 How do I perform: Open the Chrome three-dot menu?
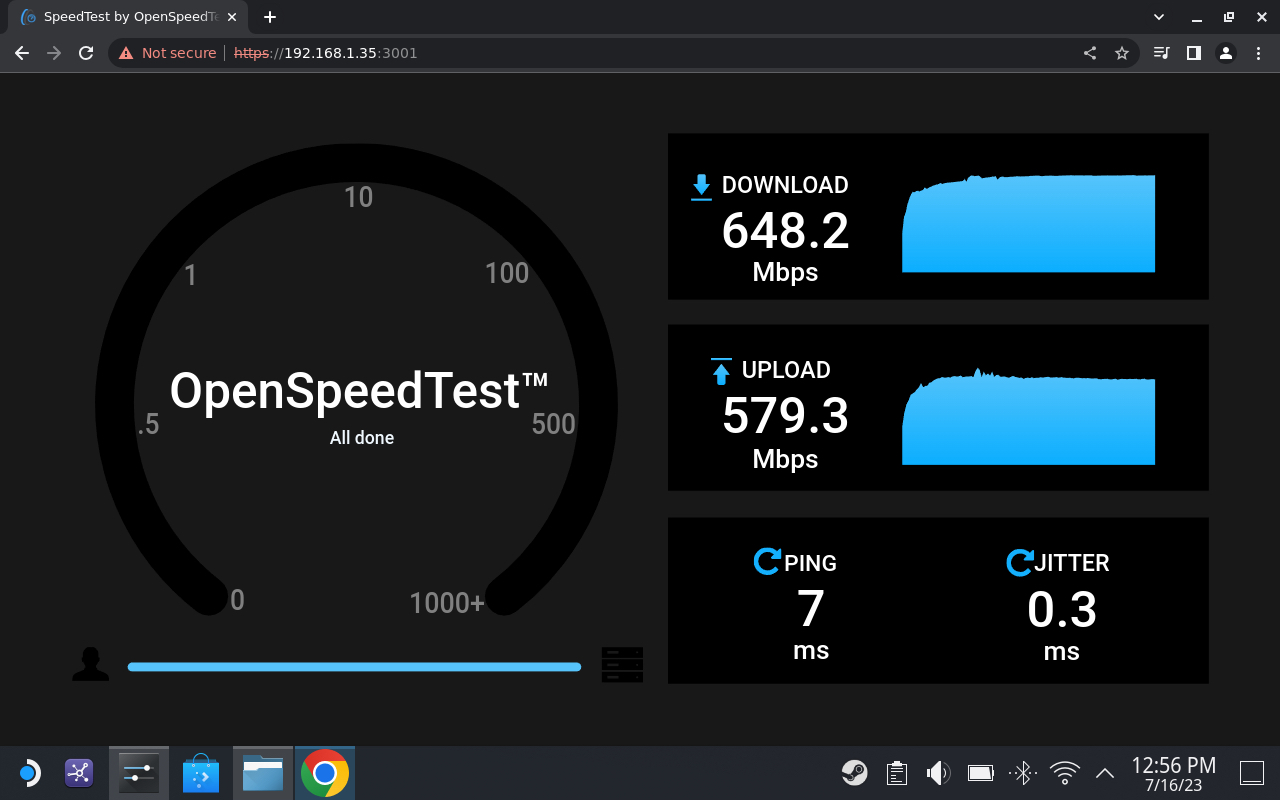point(1257,53)
